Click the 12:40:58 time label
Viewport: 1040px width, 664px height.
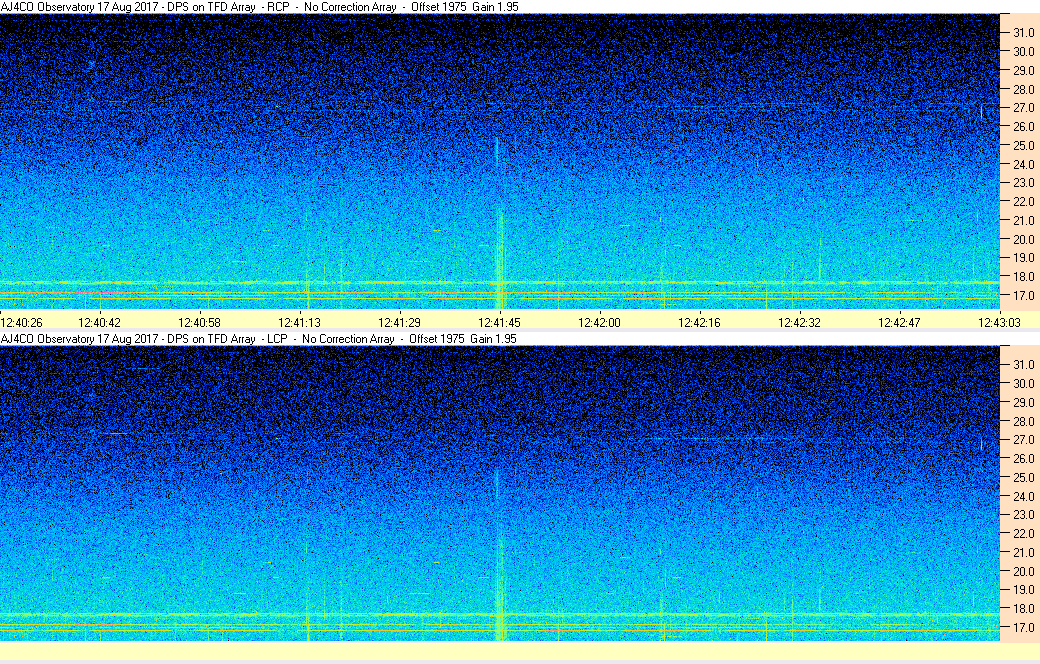click(x=199, y=323)
